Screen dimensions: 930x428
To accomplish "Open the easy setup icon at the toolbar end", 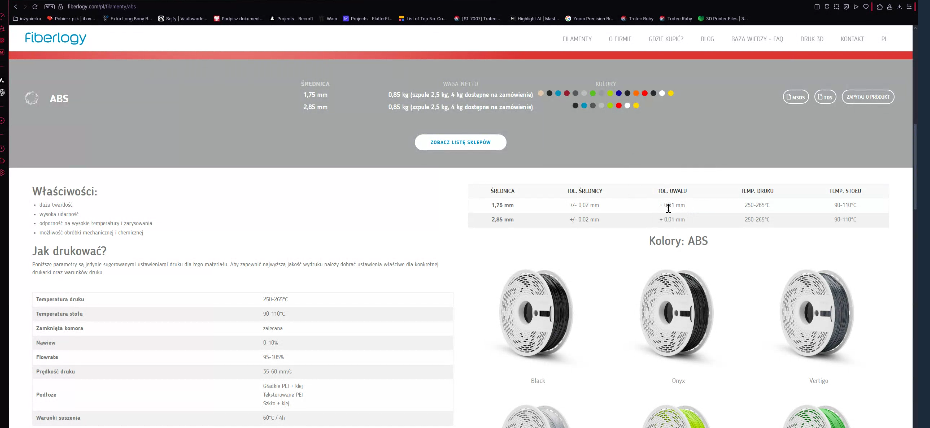I will point(909,7).
